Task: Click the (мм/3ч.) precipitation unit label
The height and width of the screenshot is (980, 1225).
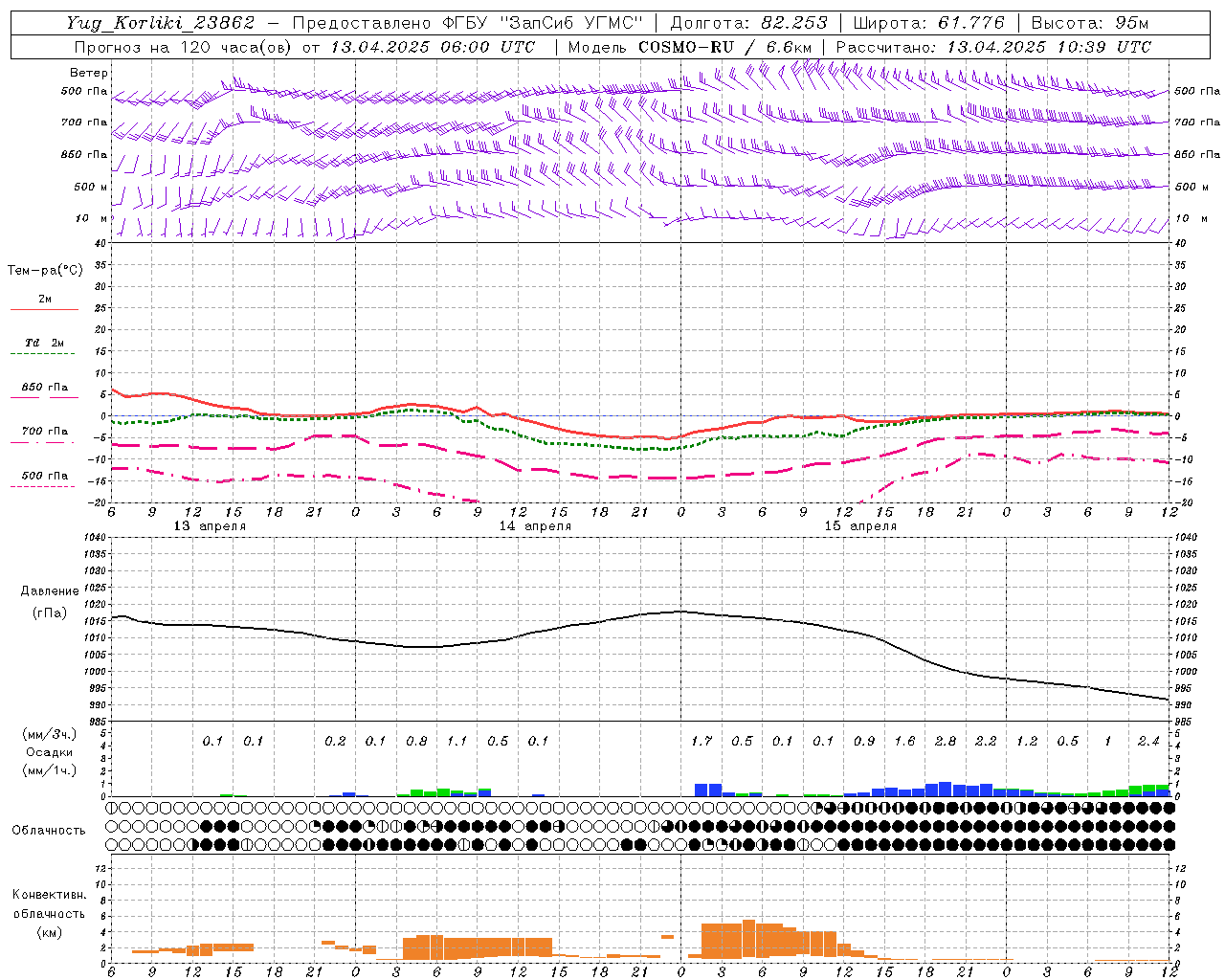Action: coord(50,734)
